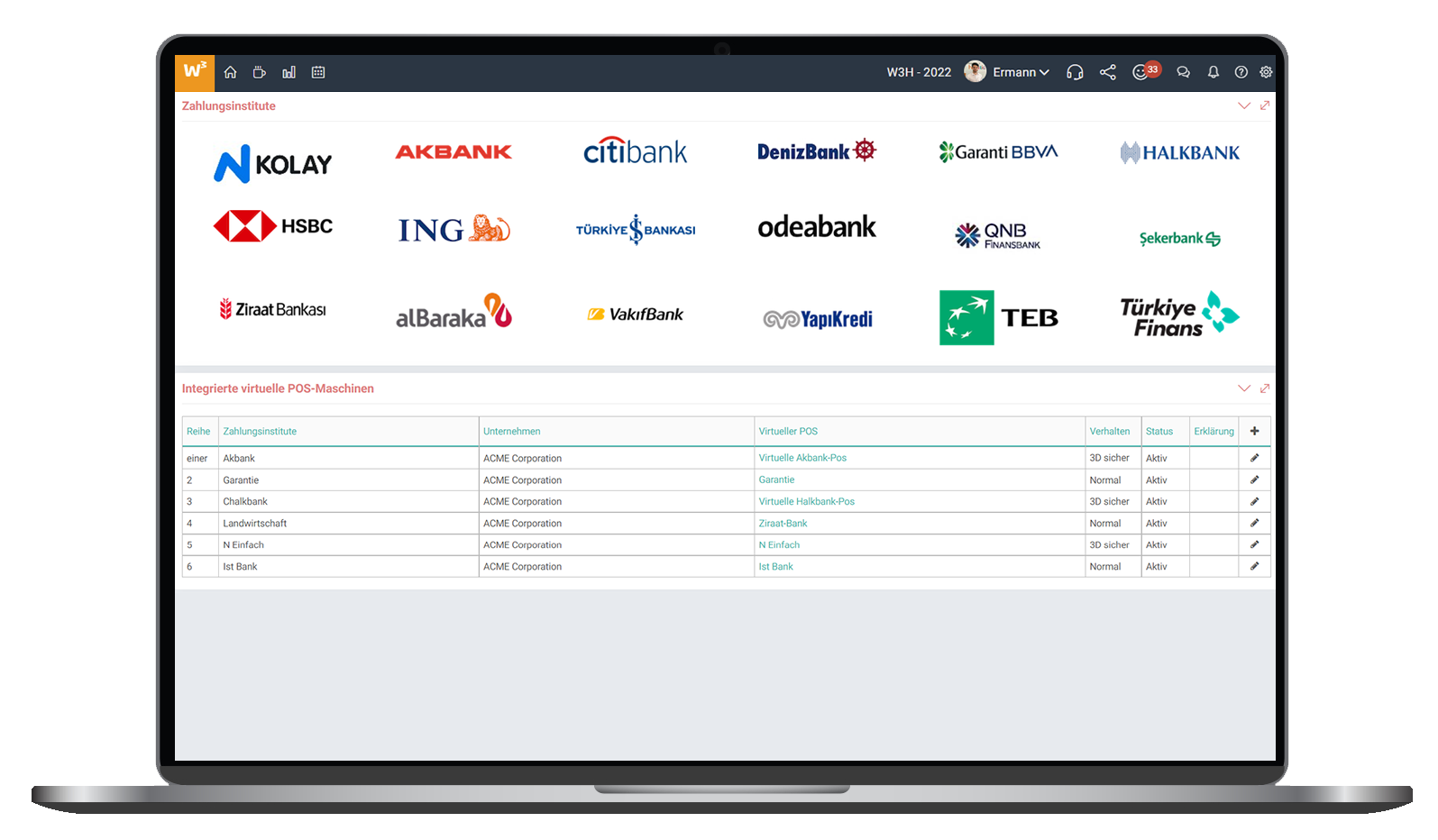Open the Virtuelle Akbank-Pos link
The height and width of the screenshot is (840, 1438).
tap(802, 458)
